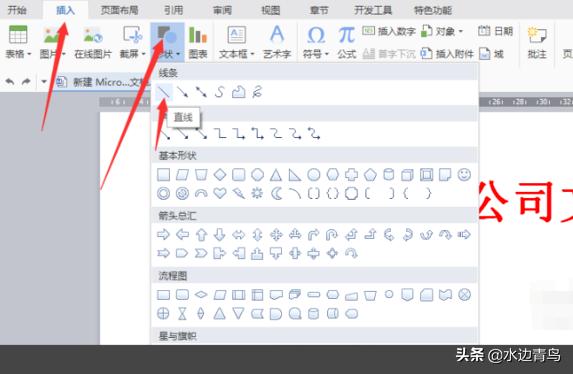Viewport: 573px width, 374px height.
Task: Select the cylinder in 基本形状
Action: [x=389, y=175]
